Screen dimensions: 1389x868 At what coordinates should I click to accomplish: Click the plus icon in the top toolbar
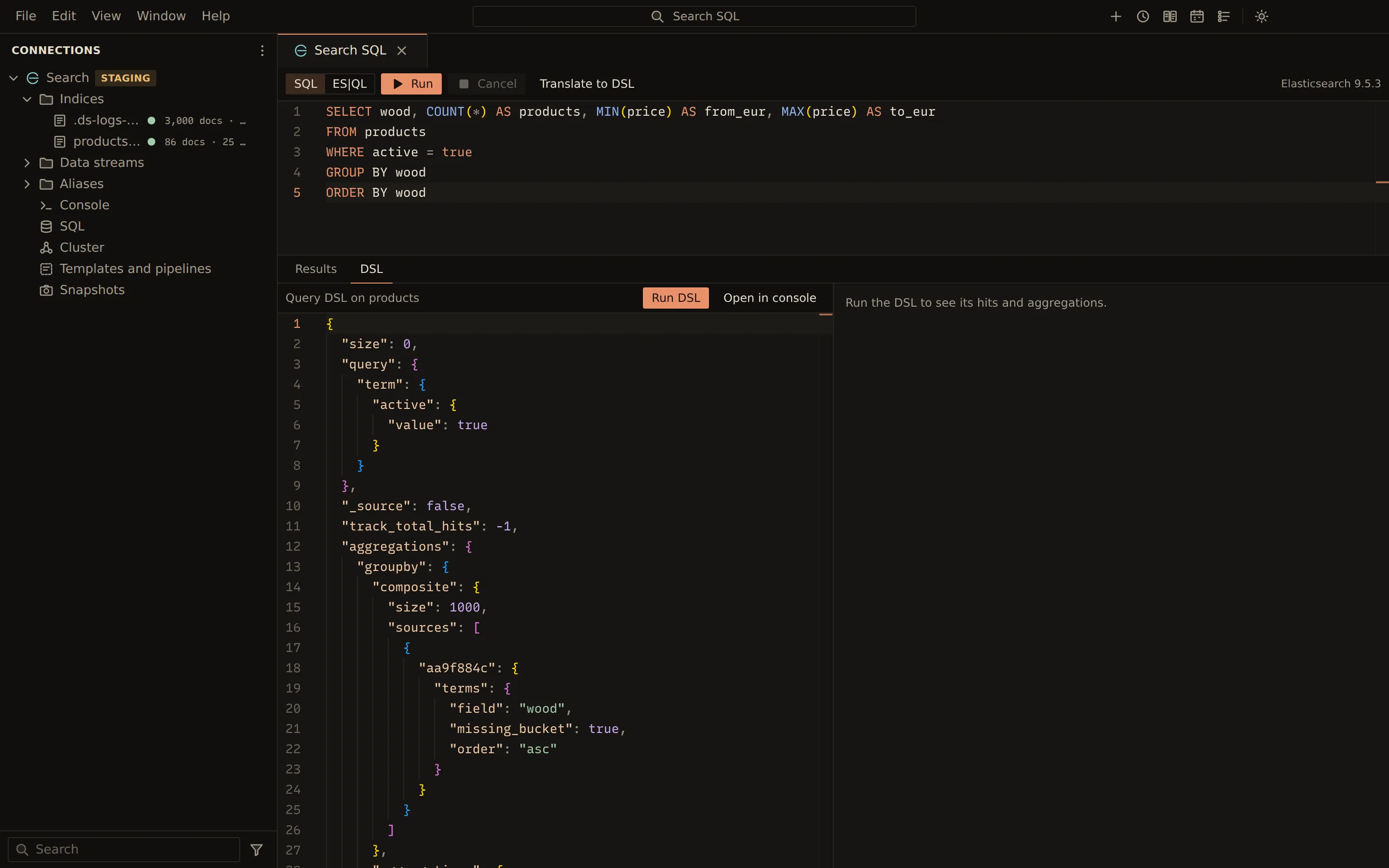[x=1116, y=16]
